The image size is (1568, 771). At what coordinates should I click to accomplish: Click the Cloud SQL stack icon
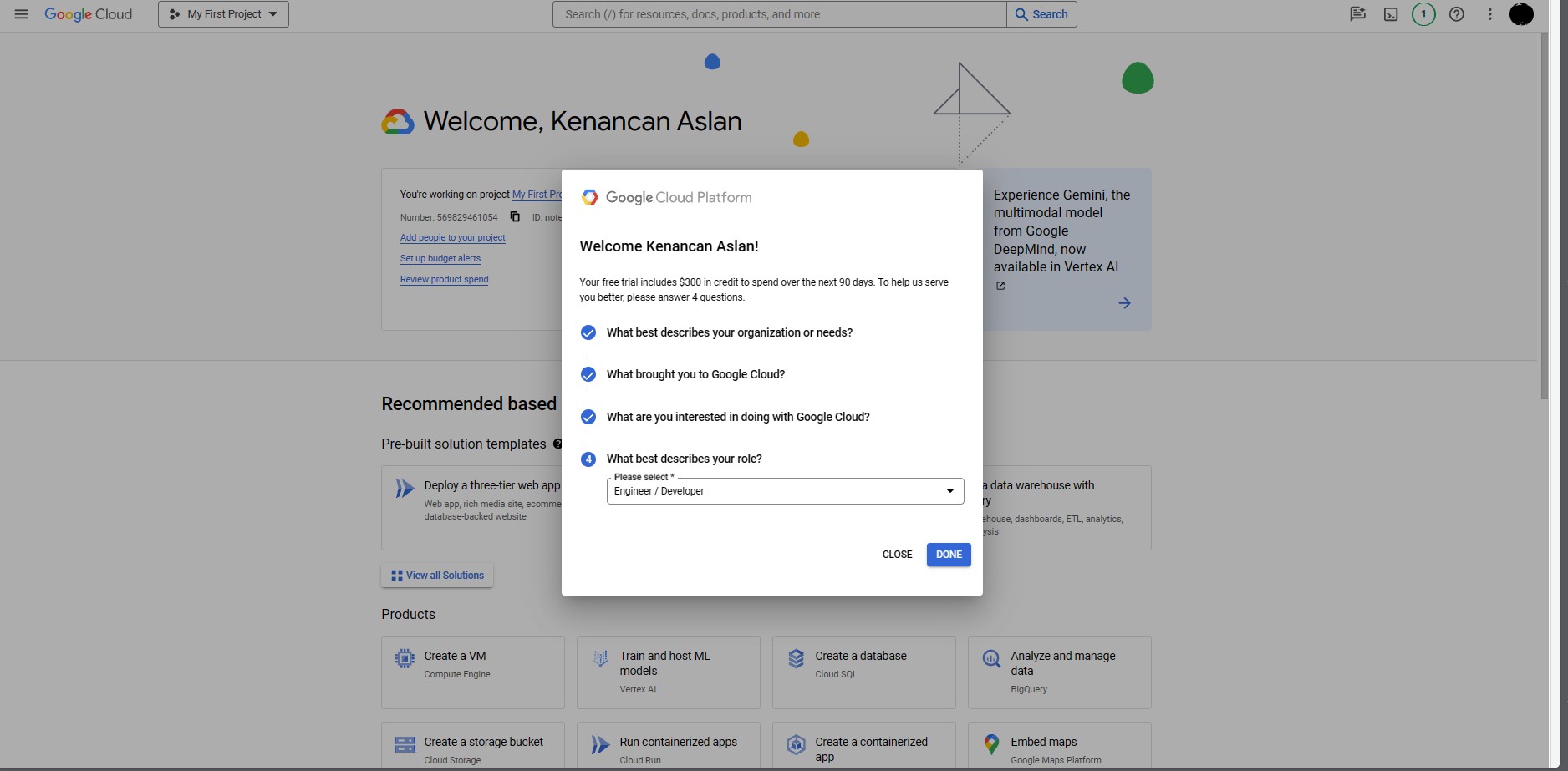[796, 658]
